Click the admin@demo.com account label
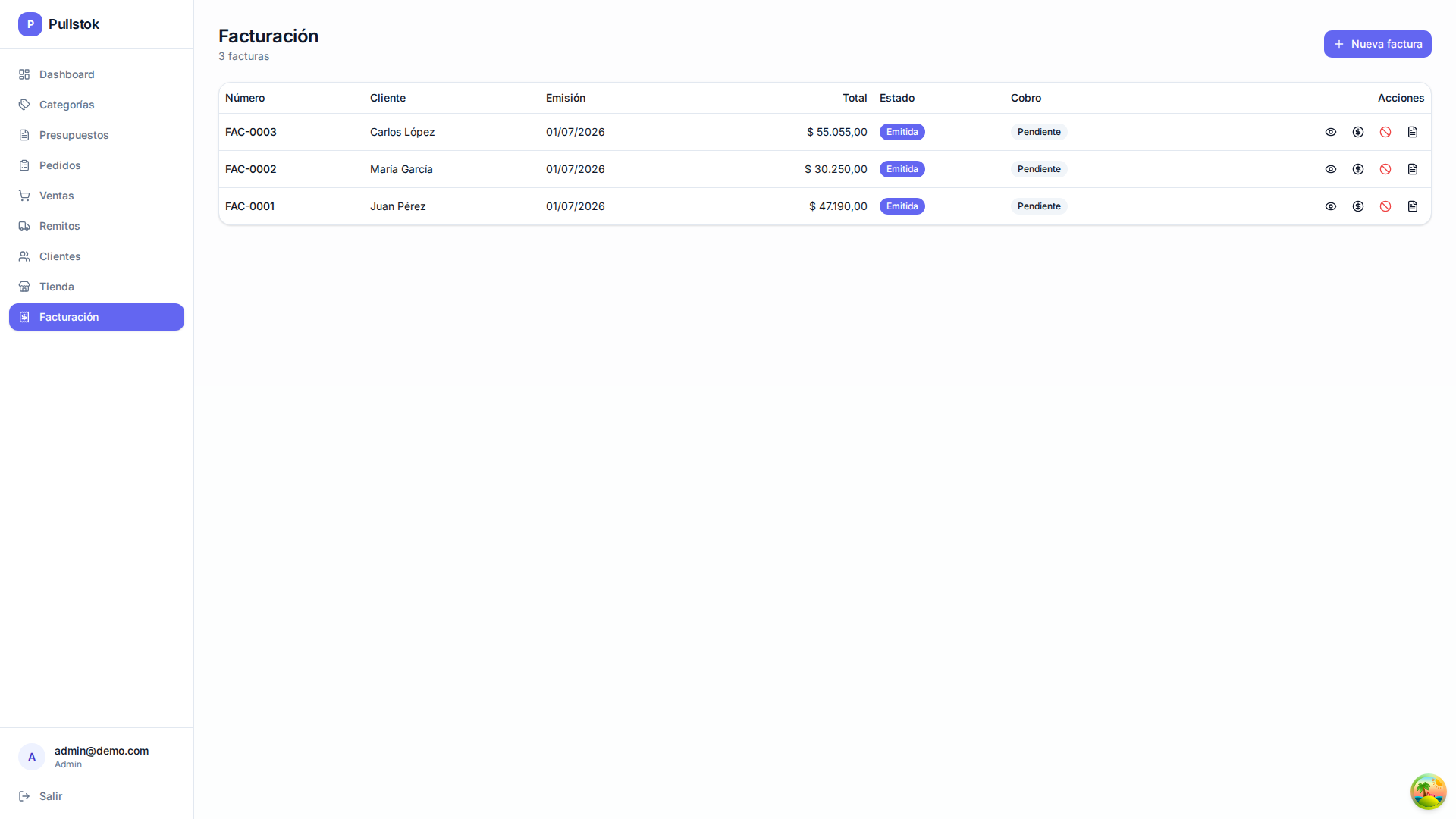This screenshot has width=1456, height=819. (102, 751)
